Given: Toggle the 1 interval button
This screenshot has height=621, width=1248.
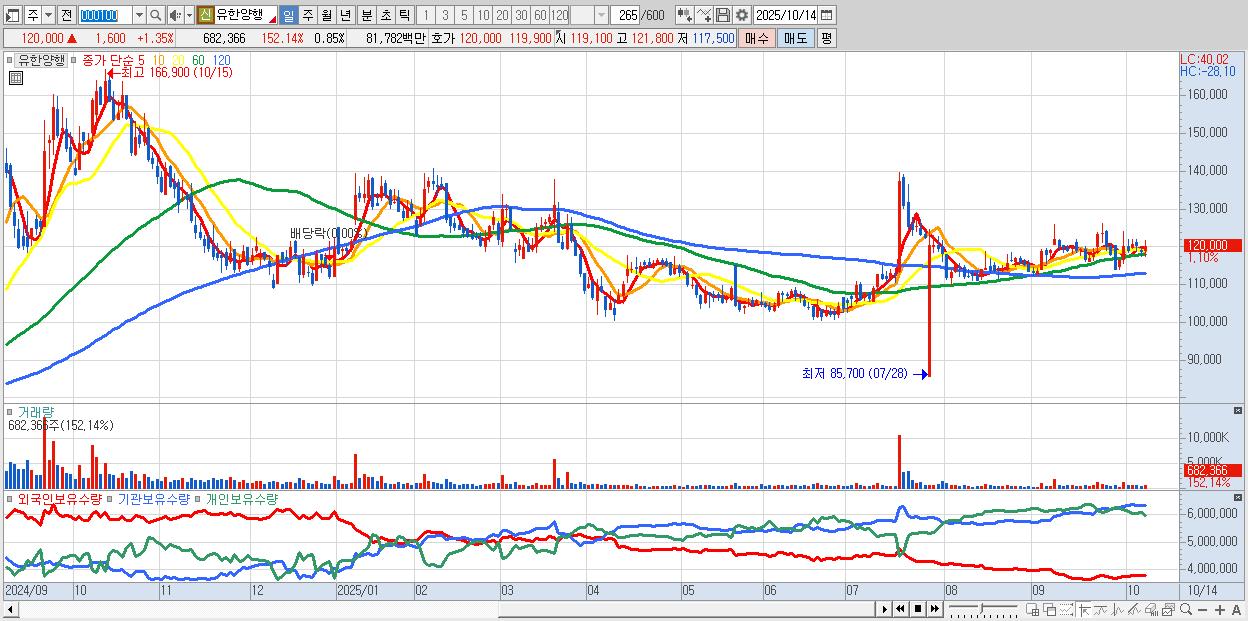Looking at the screenshot, I should tap(426, 15).
